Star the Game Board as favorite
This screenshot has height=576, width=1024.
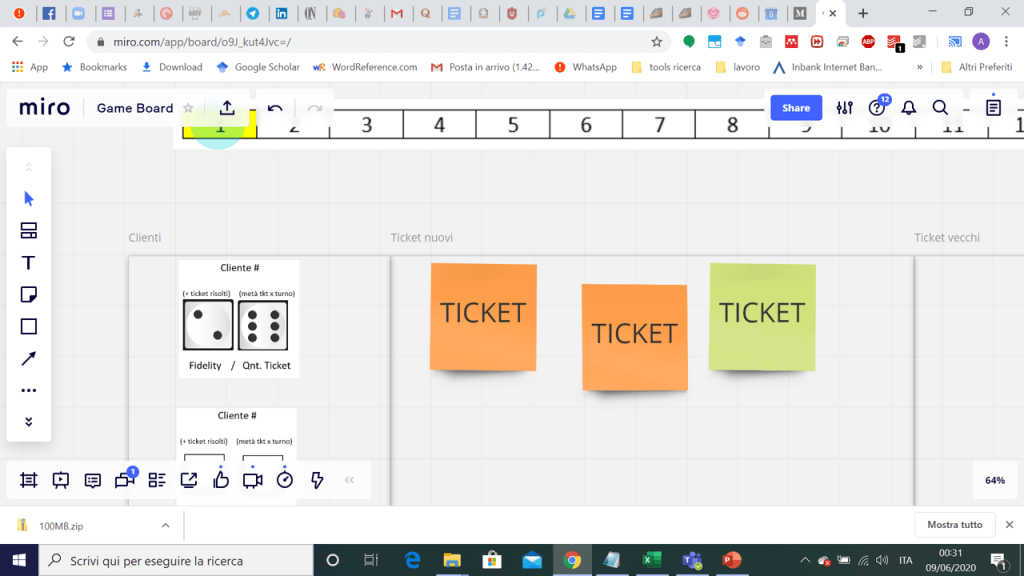pos(188,108)
